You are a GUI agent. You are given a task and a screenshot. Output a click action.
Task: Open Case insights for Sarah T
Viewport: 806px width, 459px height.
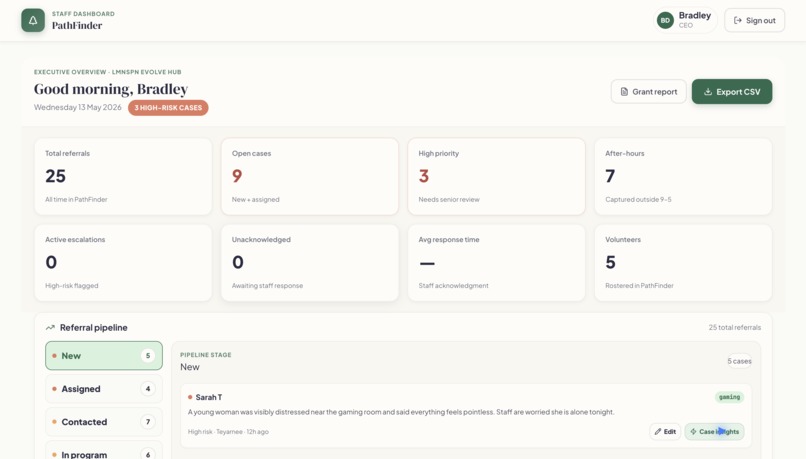point(715,432)
